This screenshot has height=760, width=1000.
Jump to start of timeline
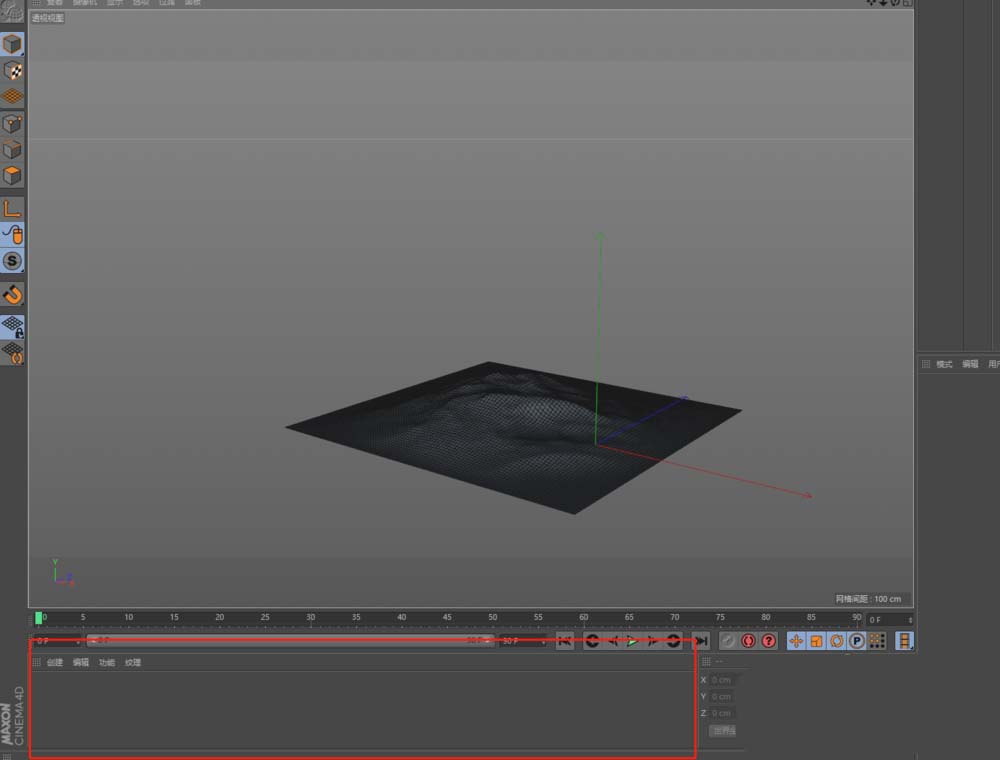point(564,641)
